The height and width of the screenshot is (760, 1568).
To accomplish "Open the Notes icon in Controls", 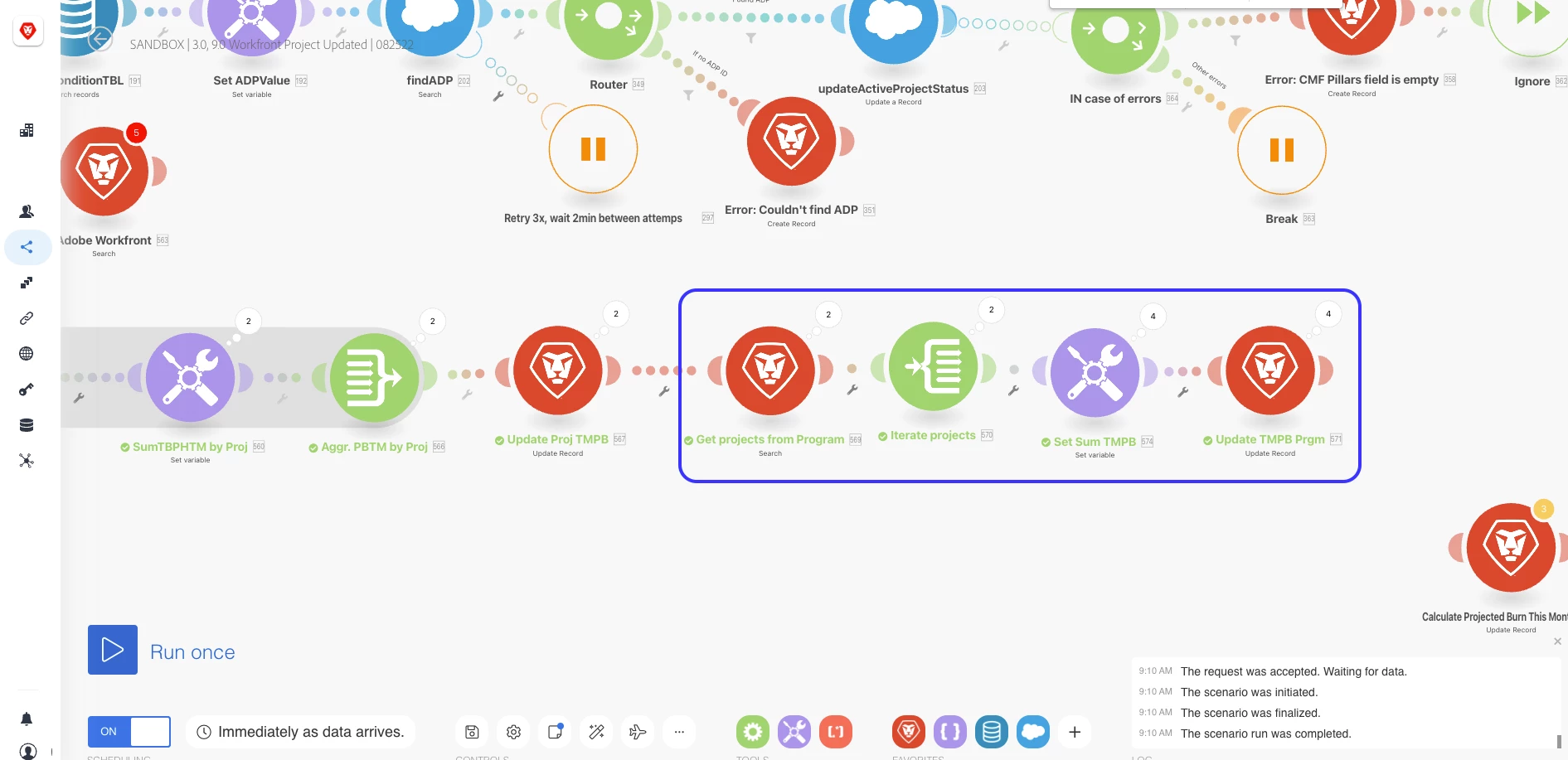I will click(x=555, y=732).
